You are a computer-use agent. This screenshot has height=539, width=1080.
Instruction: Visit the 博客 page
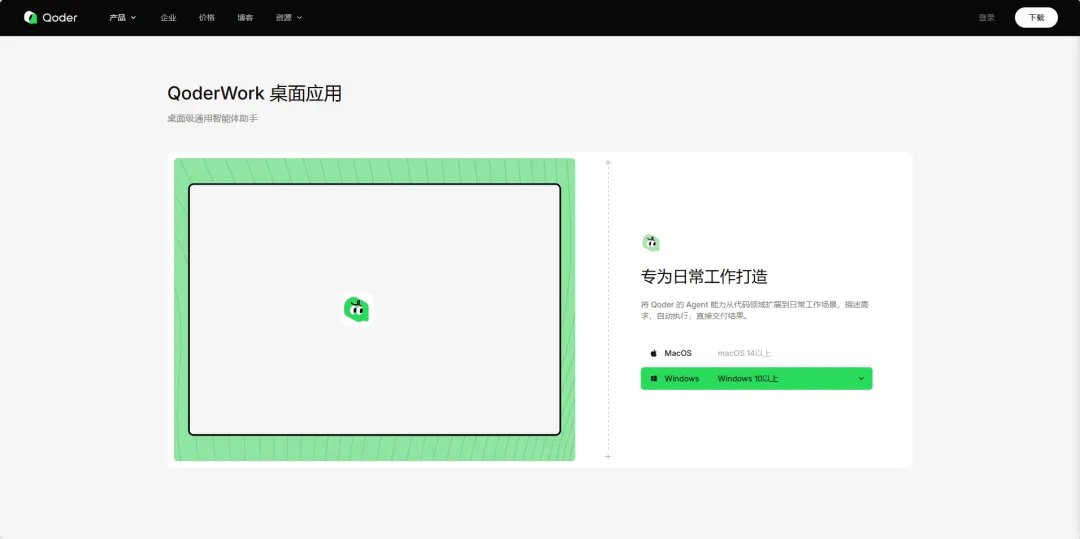(x=245, y=18)
